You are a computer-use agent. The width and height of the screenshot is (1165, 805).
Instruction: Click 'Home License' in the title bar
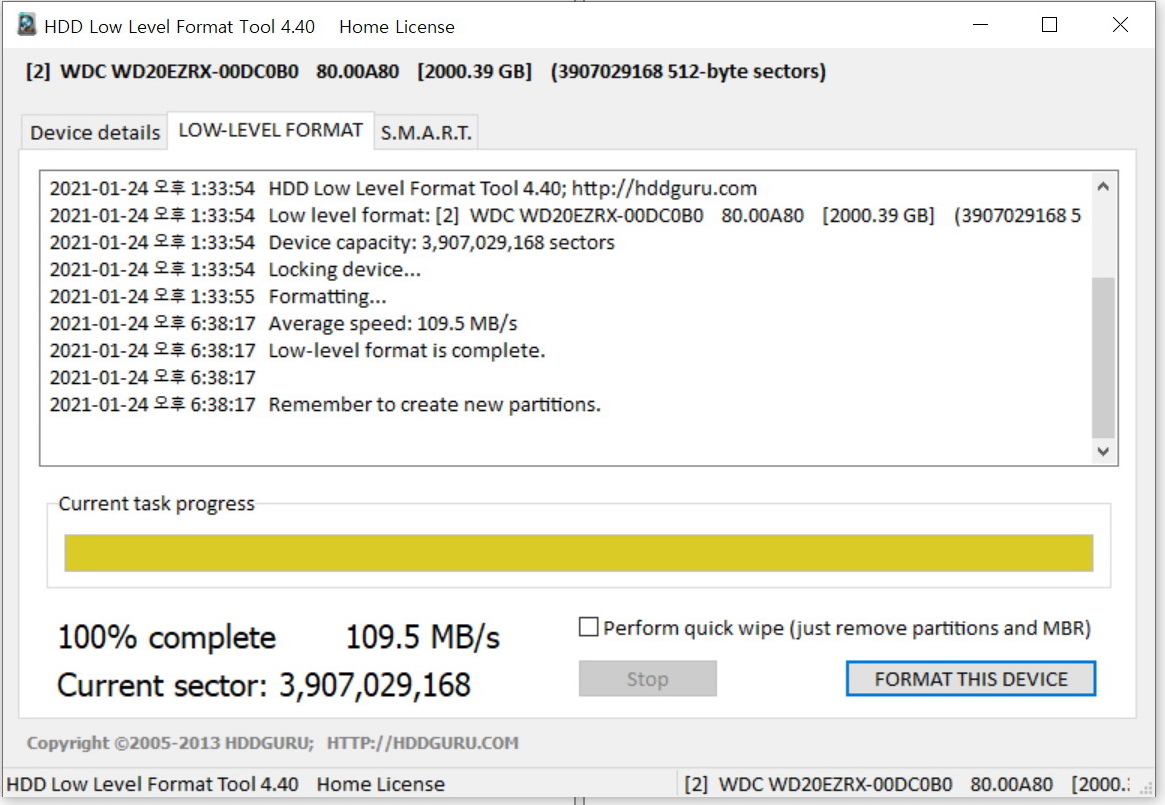click(x=397, y=27)
